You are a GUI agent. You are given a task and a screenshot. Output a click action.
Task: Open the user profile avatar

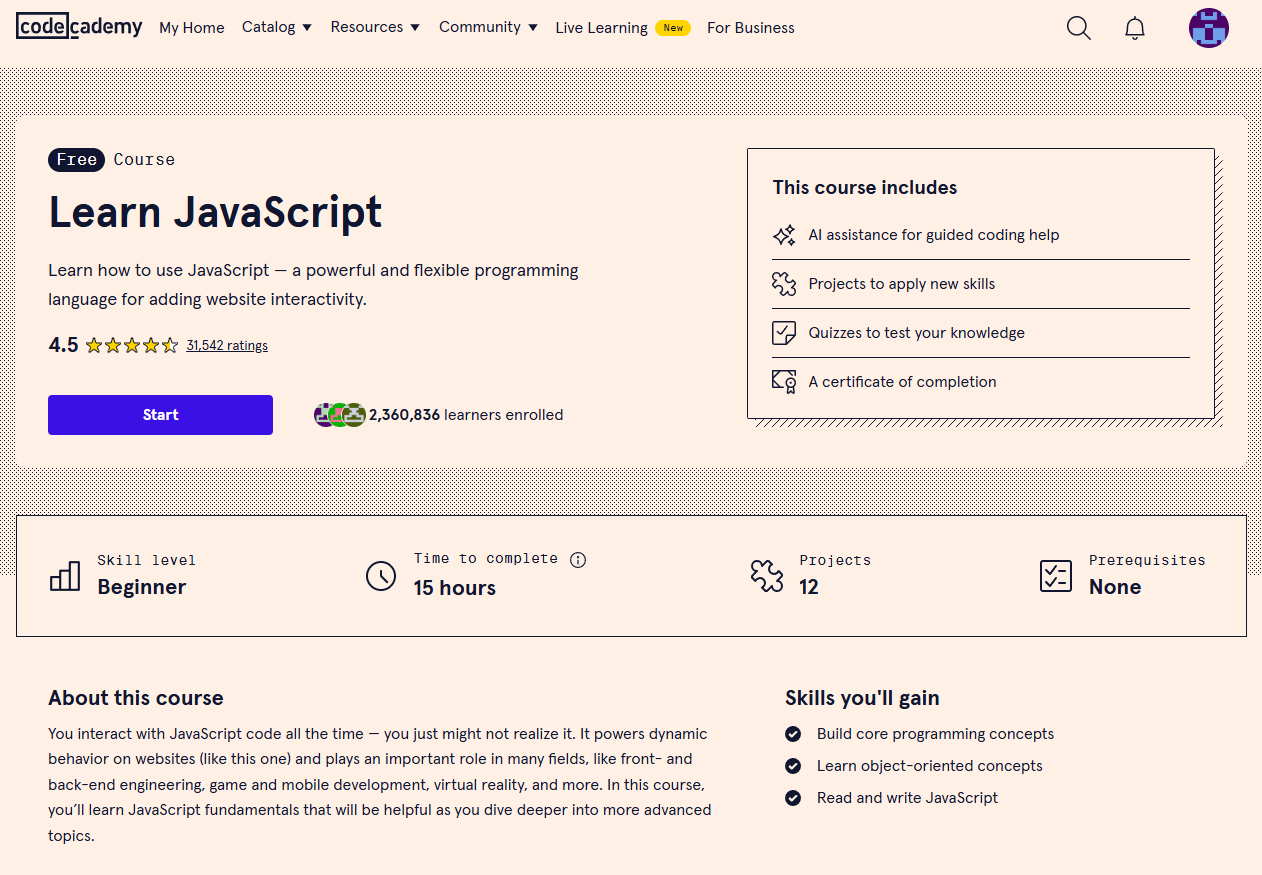[x=1209, y=28]
